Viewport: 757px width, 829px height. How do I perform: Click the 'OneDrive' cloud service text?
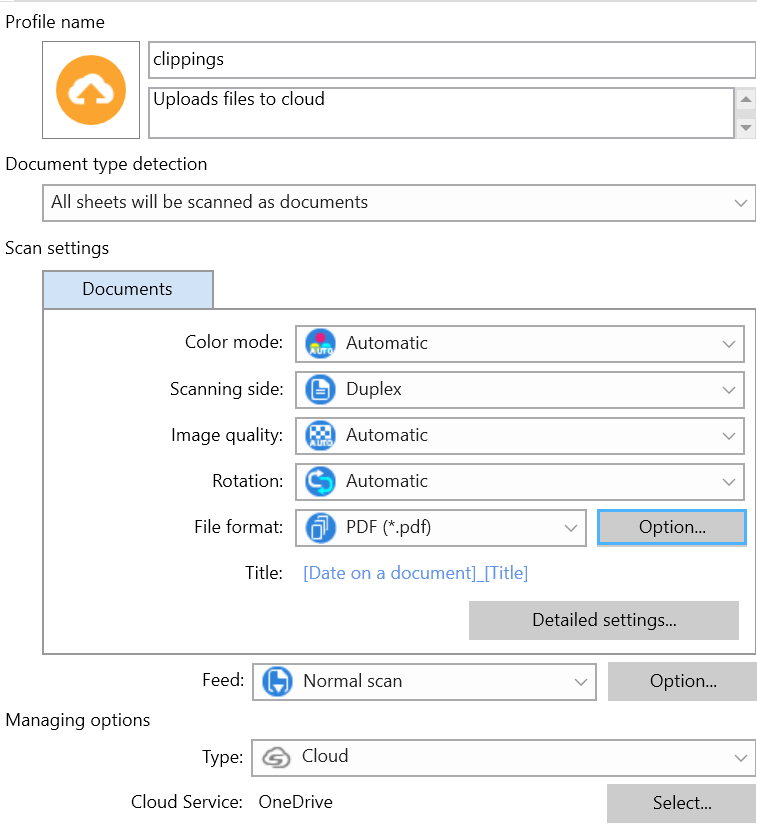[x=296, y=802]
